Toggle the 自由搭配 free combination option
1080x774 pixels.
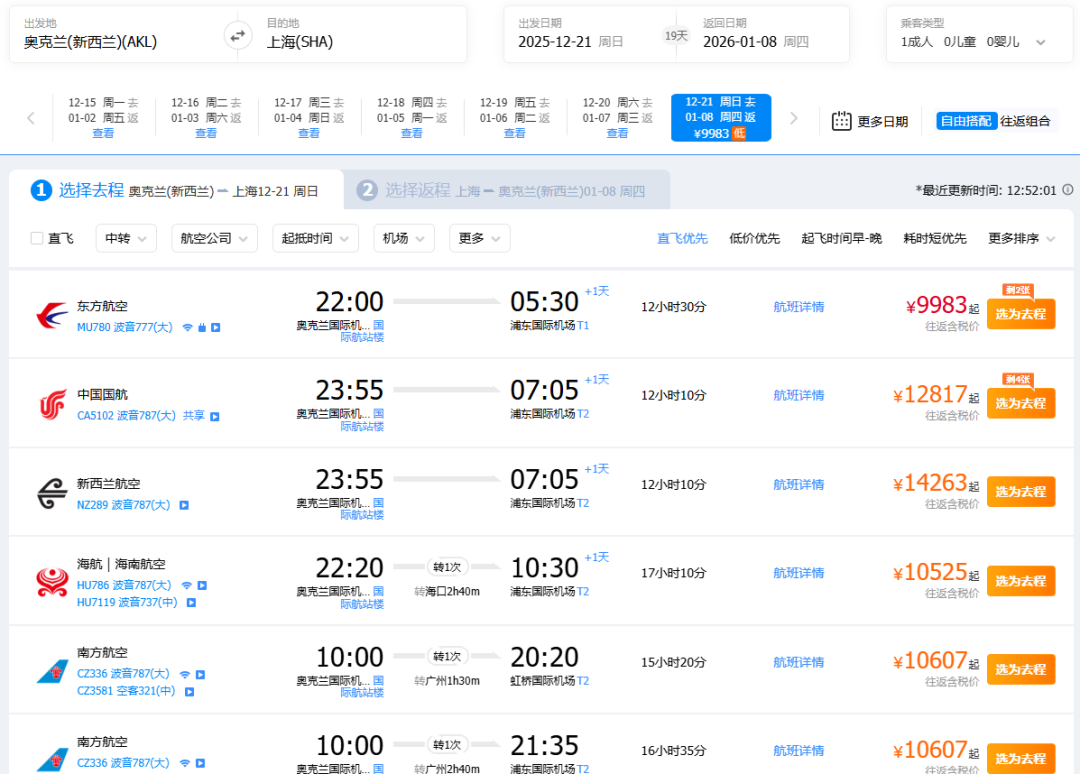pos(965,121)
